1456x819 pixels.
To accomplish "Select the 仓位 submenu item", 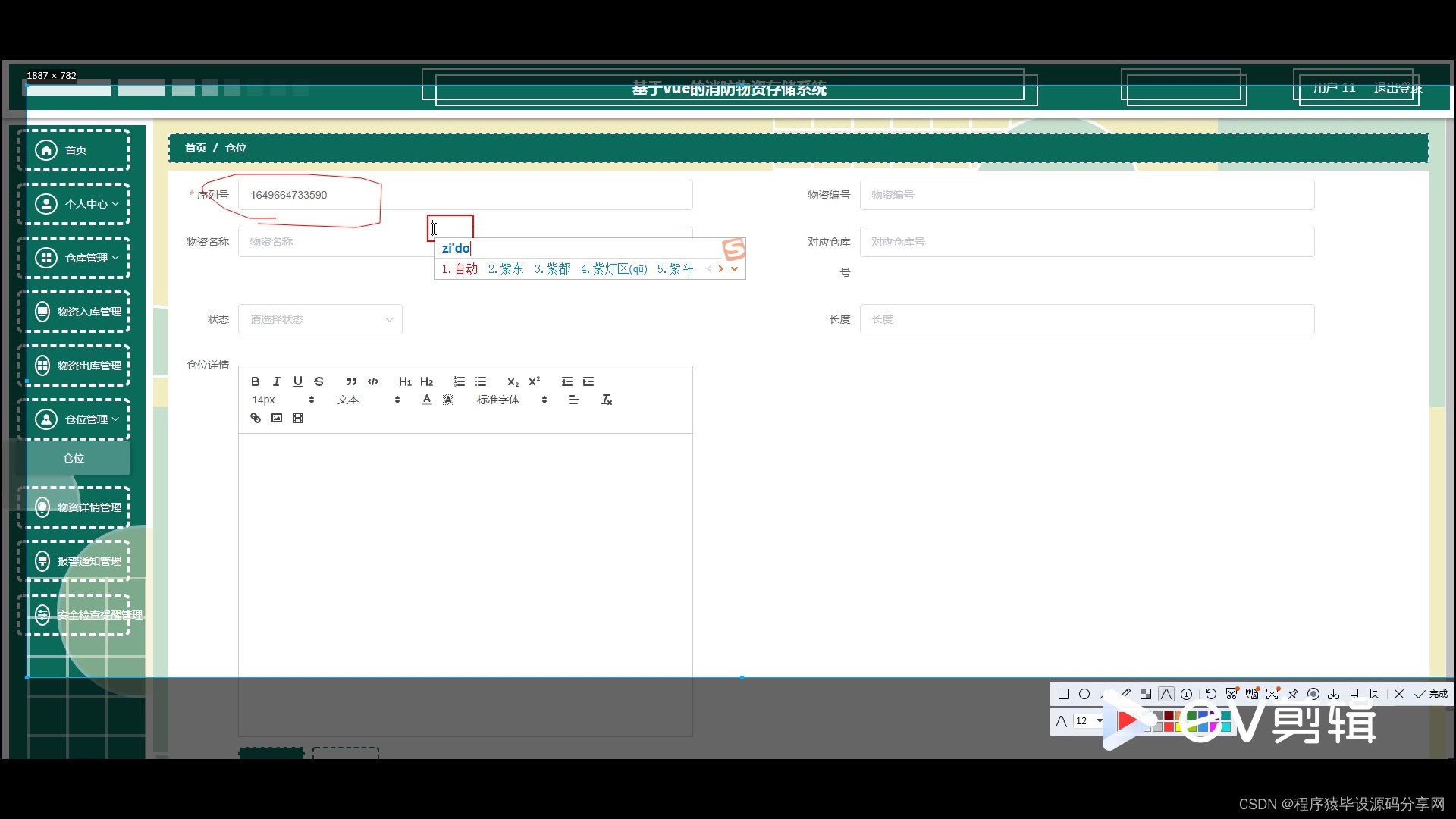I will [74, 458].
